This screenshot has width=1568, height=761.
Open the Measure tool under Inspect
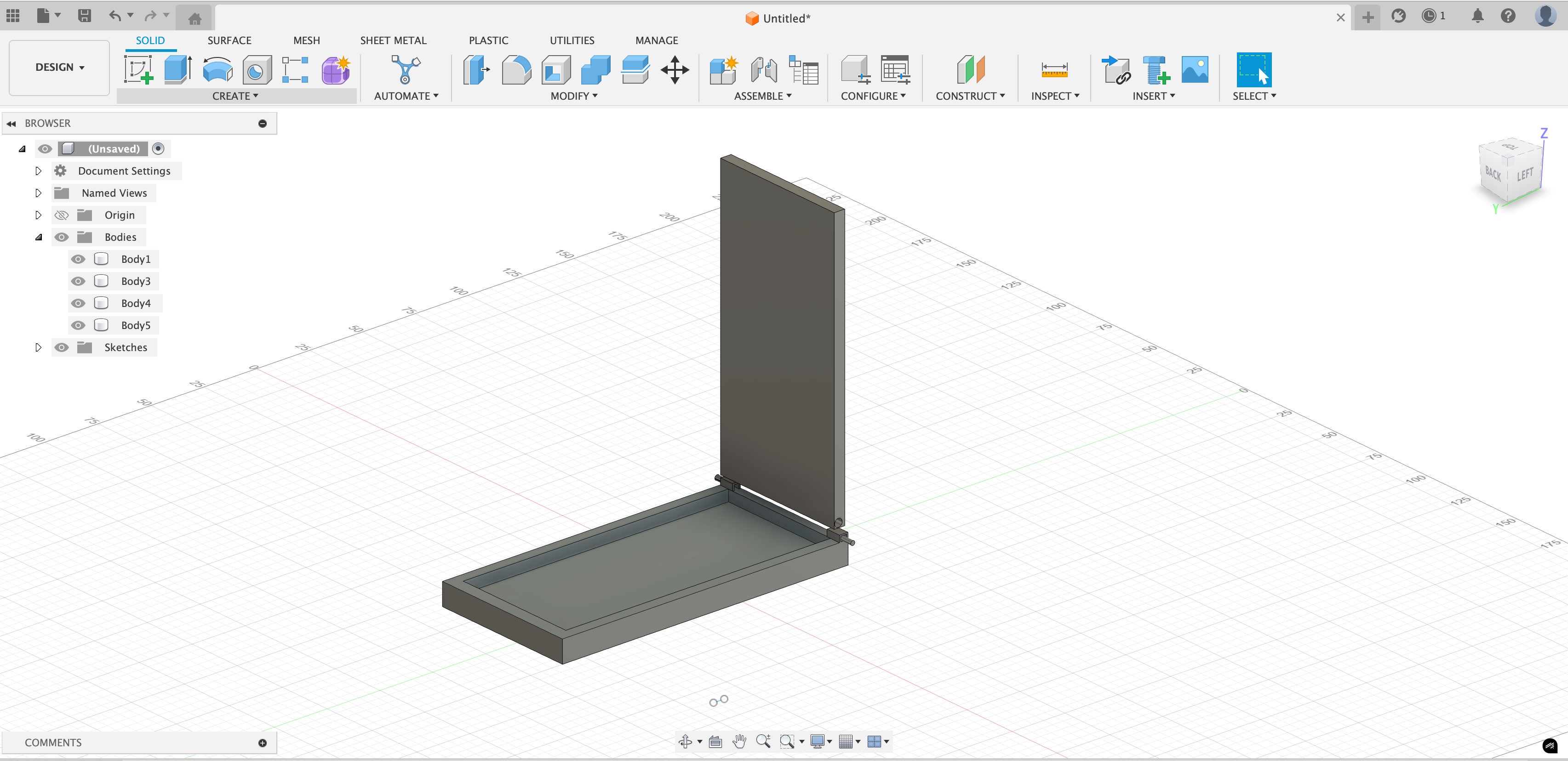point(1054,69)
